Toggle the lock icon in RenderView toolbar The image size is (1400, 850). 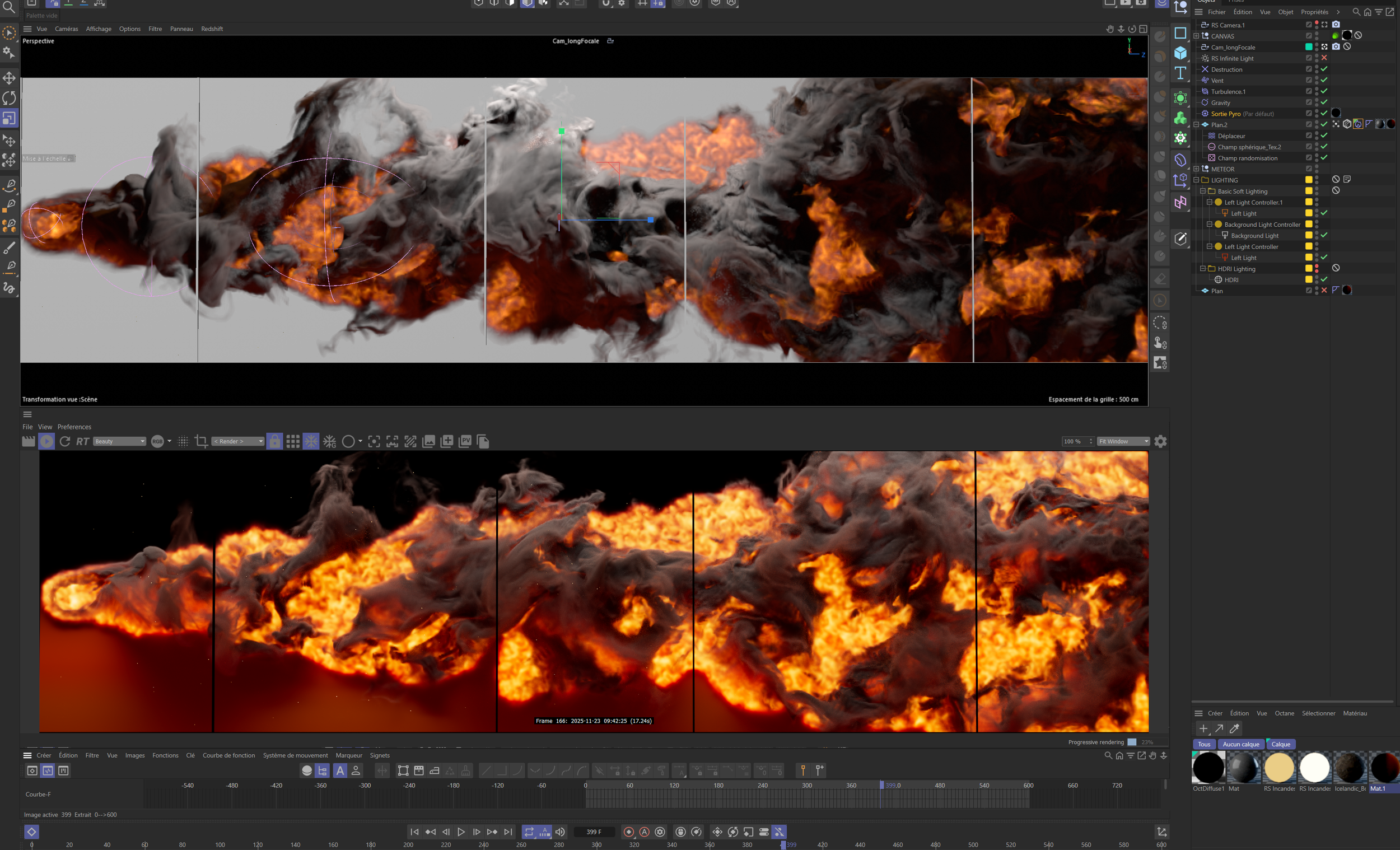(x=274, y=441)
